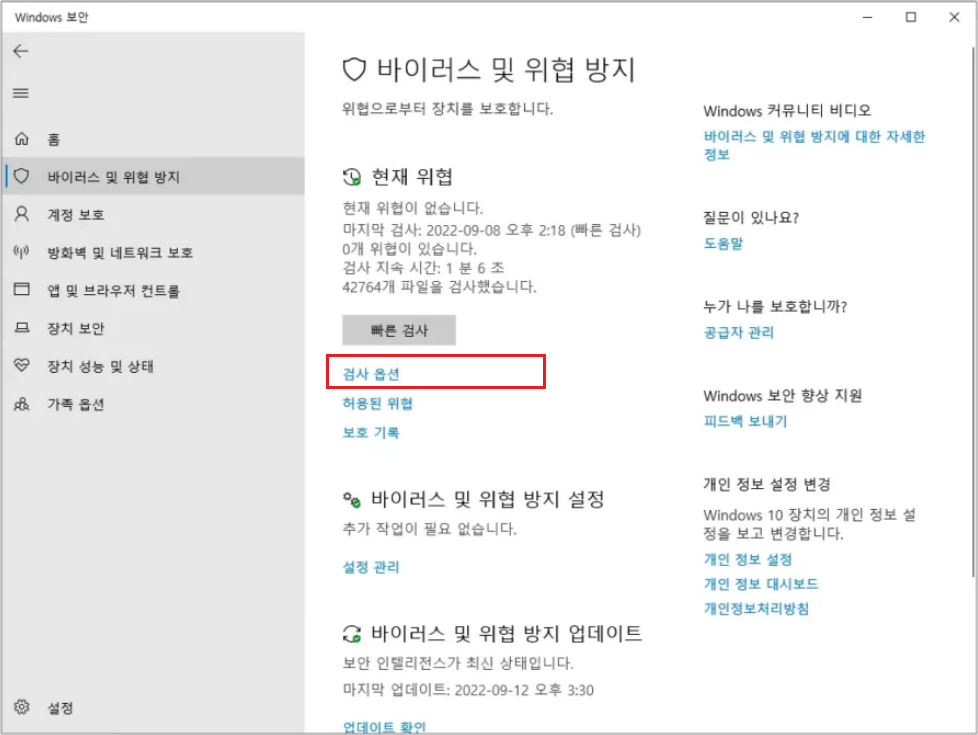Open the 보호 기록 link

(x=371, y=433)
